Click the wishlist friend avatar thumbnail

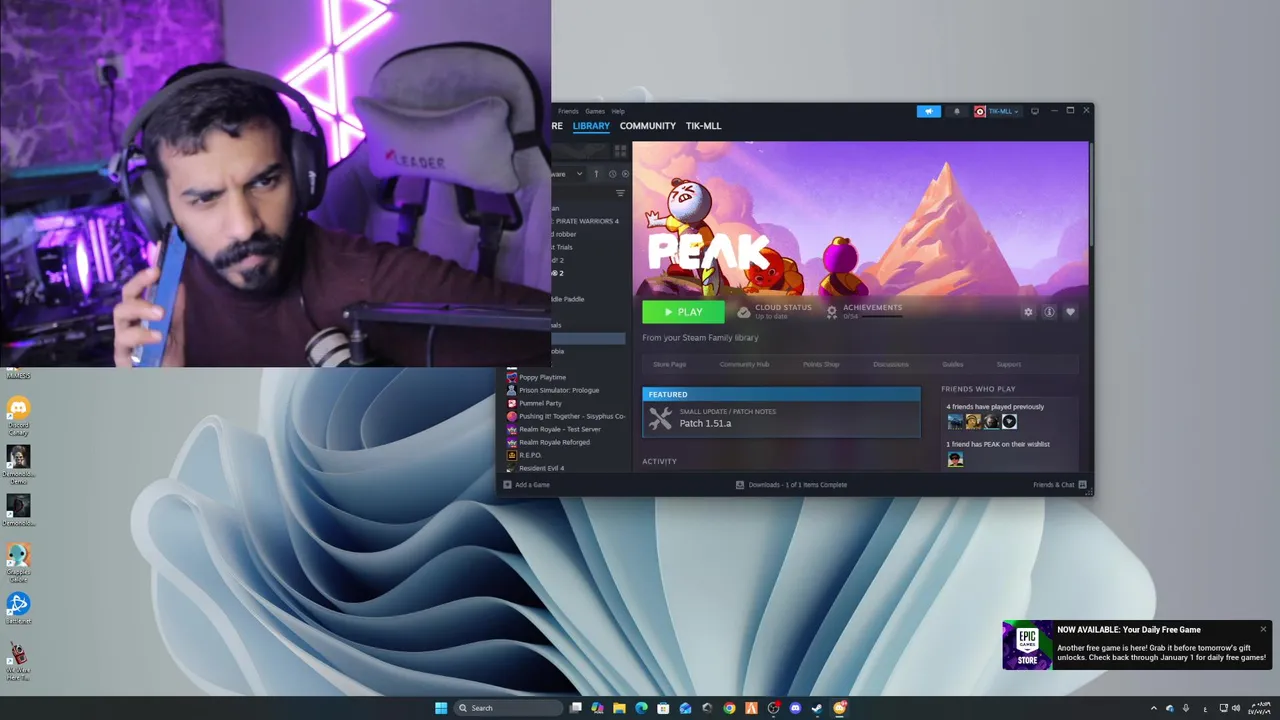pos(955,459)
